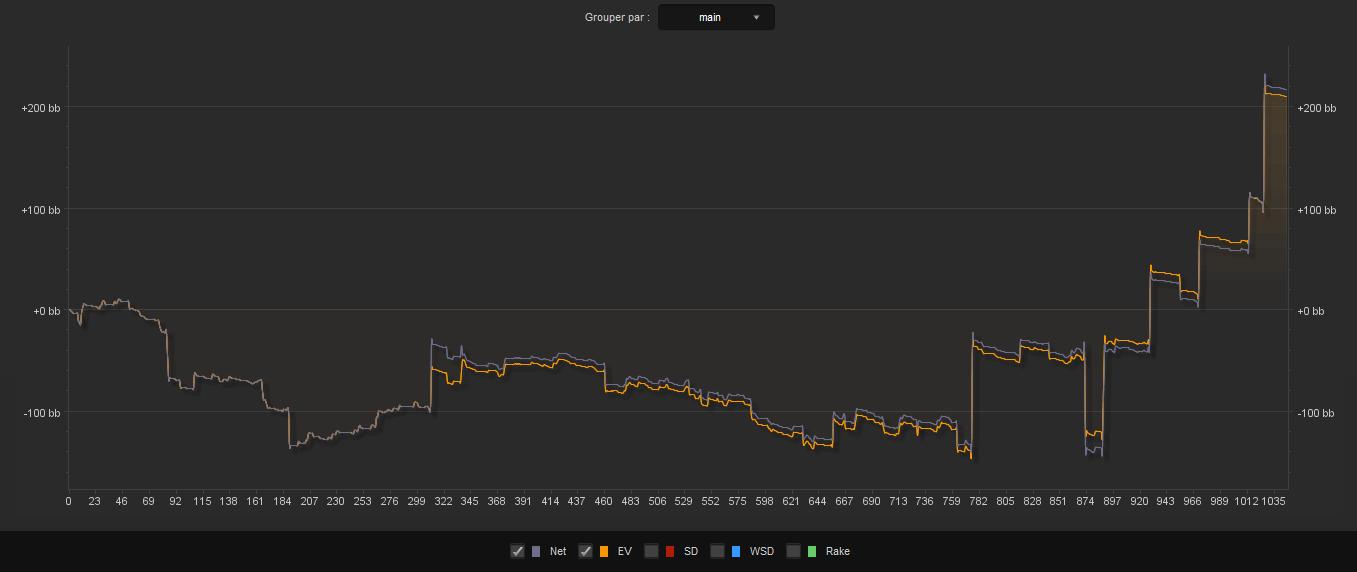Image resolution: width=1357 pixels, height=572 pixels.
Task: Click the 'Grouper par :' label
Action: (x=617, y=17)
